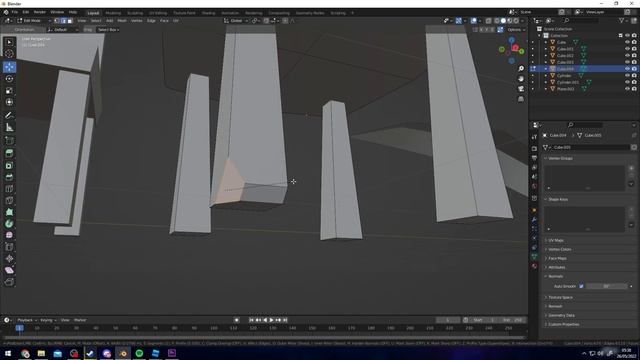
Task: Jump to the timeline start frame
Action: coord(251,320)
